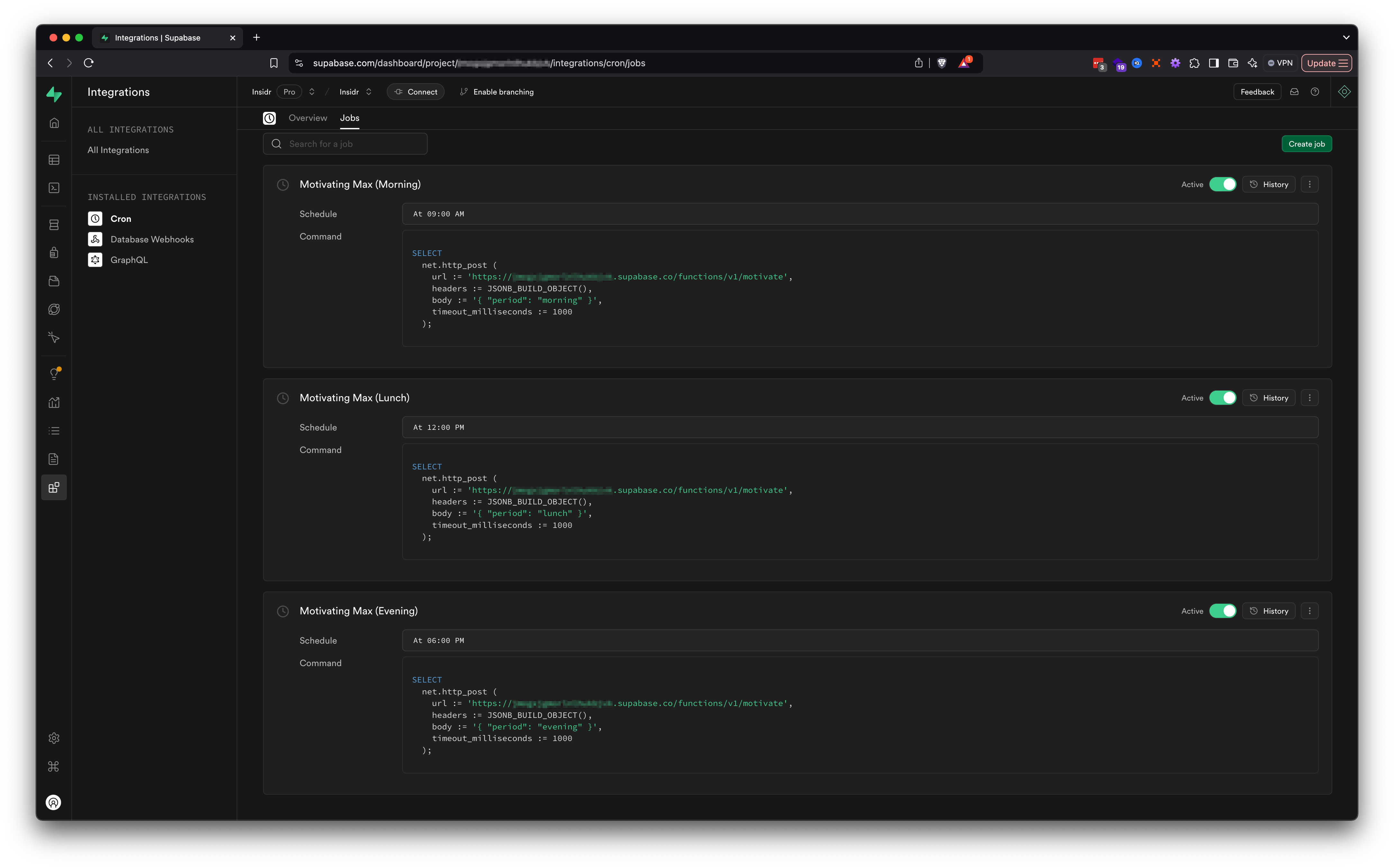1394x868 pixels.
Task: Switch to the Overview tab
Action: (x=308, y=118)
